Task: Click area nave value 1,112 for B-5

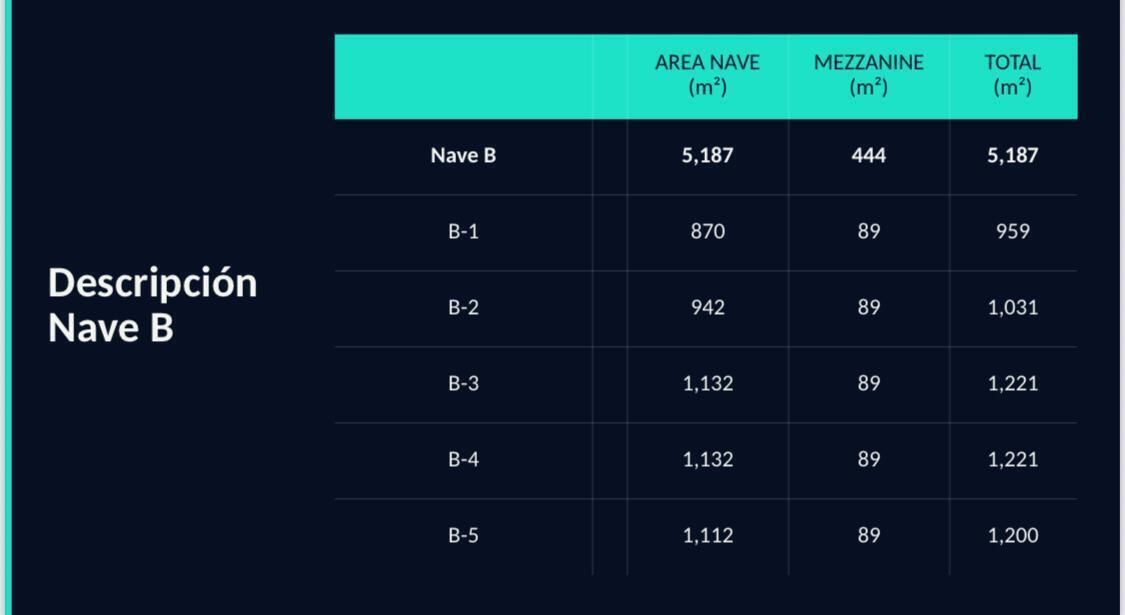Action: (707, 536)
